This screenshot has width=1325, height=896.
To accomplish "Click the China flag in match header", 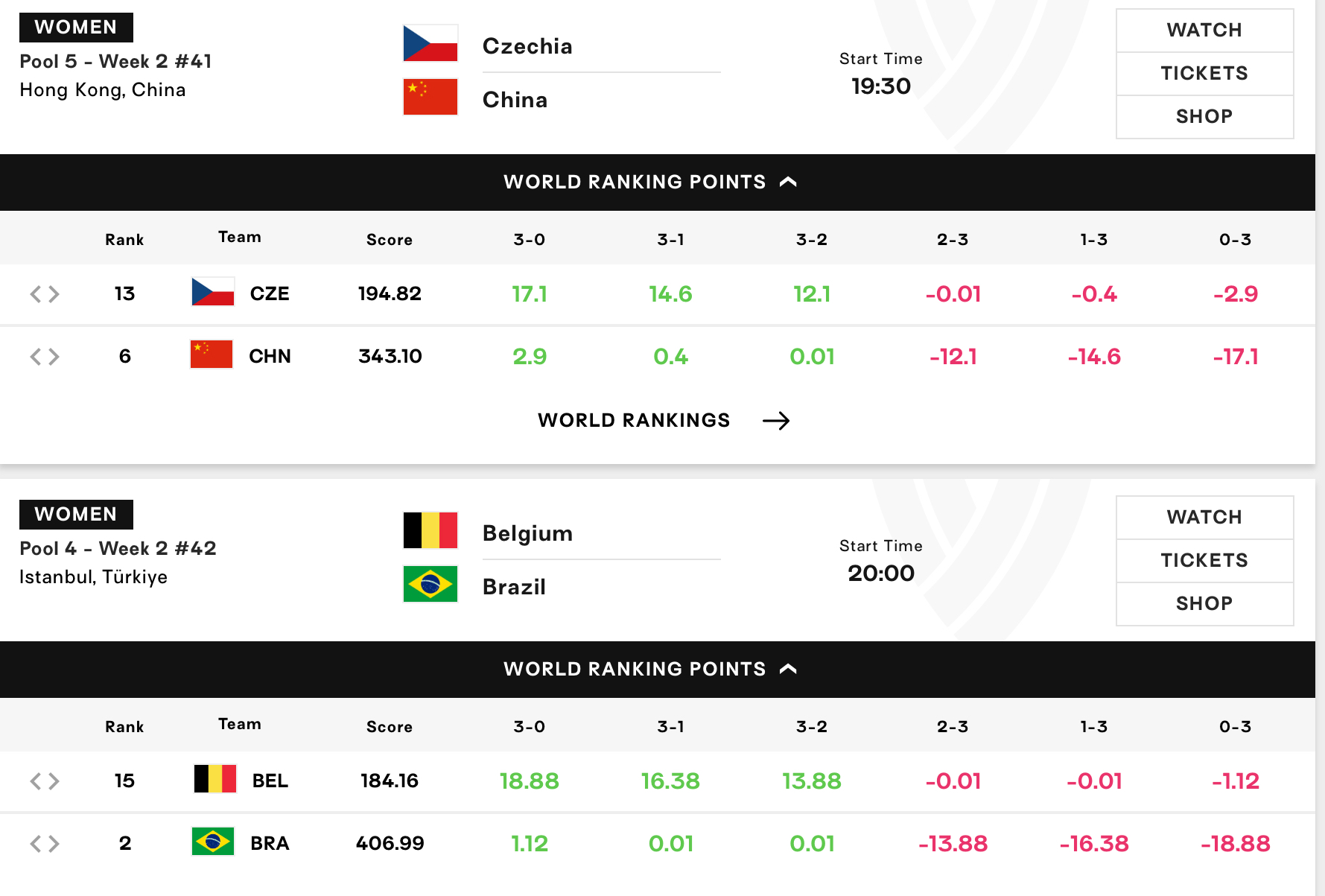I will [x=430, y=97].
